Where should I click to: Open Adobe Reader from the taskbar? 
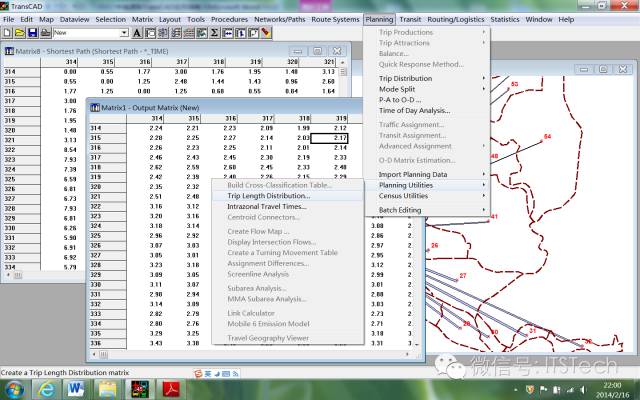[171, 389]
